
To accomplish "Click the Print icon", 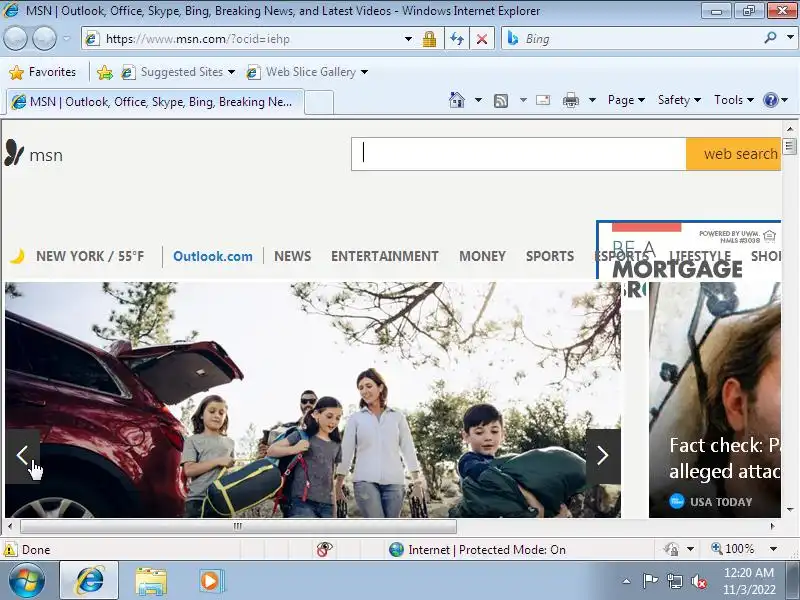I will (x=570, y=100).
